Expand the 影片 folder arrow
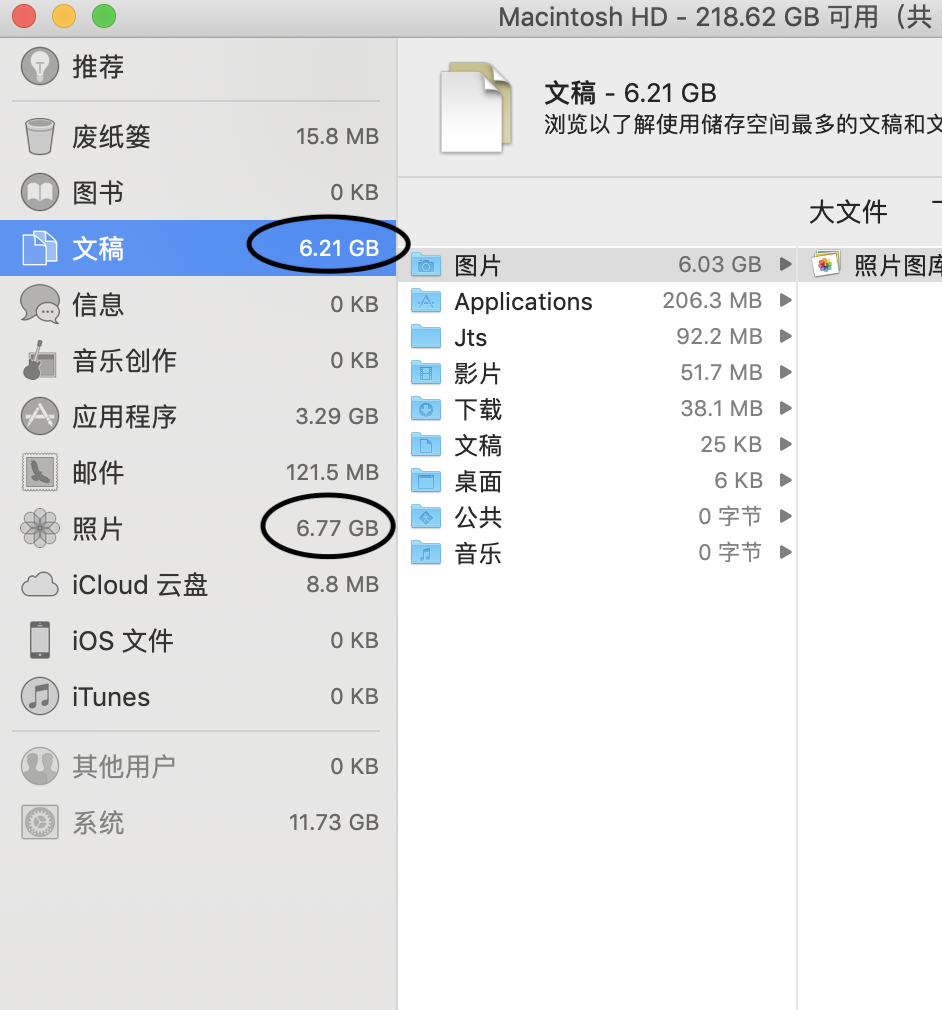The image size is (942, 1010). coord(785,373)
